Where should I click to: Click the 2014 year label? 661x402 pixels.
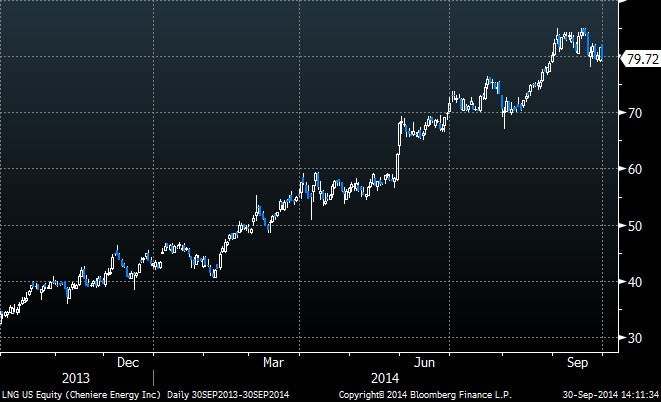(385, 378)
